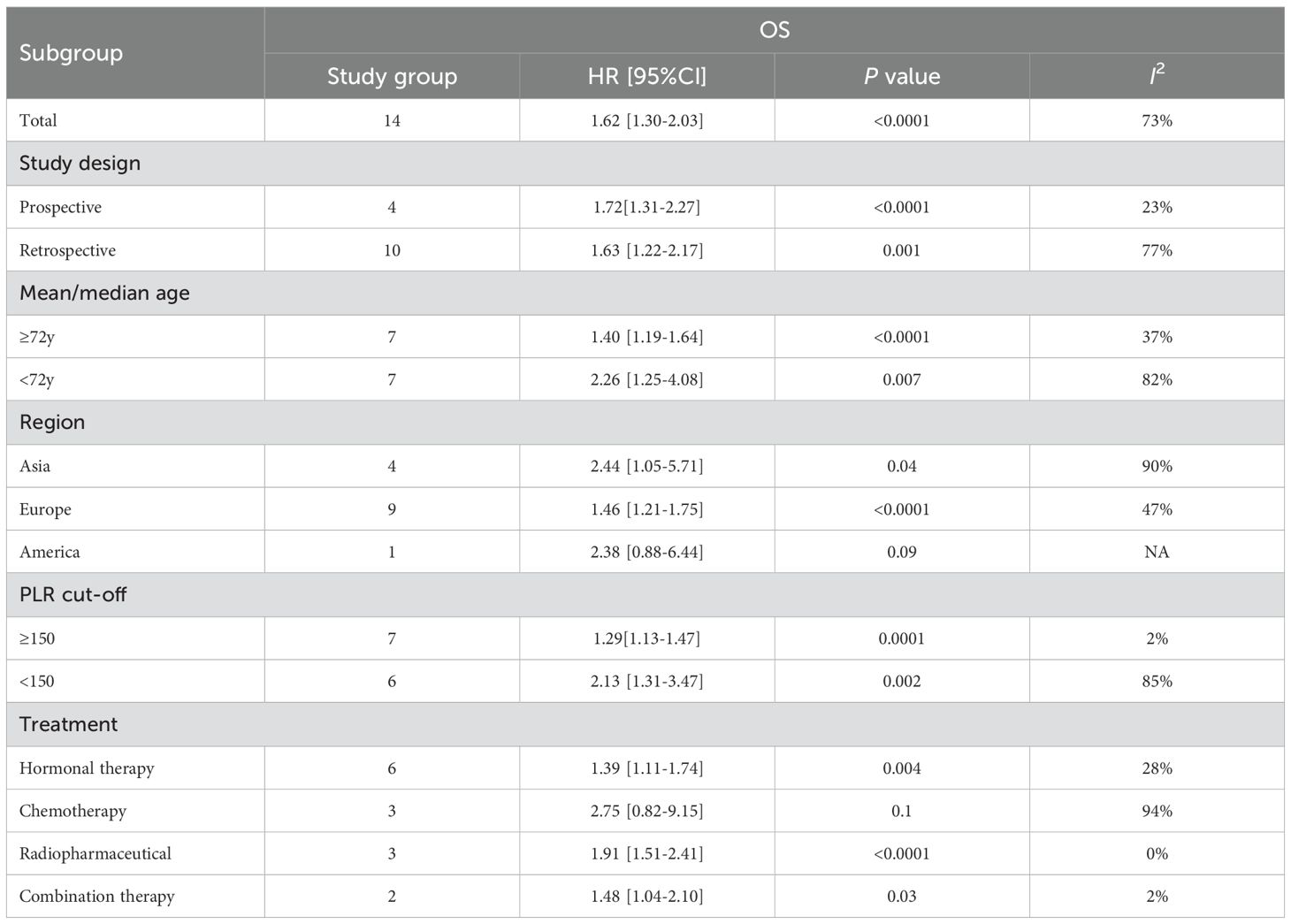Click the I² column header
This screenshot has width=1291, height=924.
click(x=1156, y=76)
